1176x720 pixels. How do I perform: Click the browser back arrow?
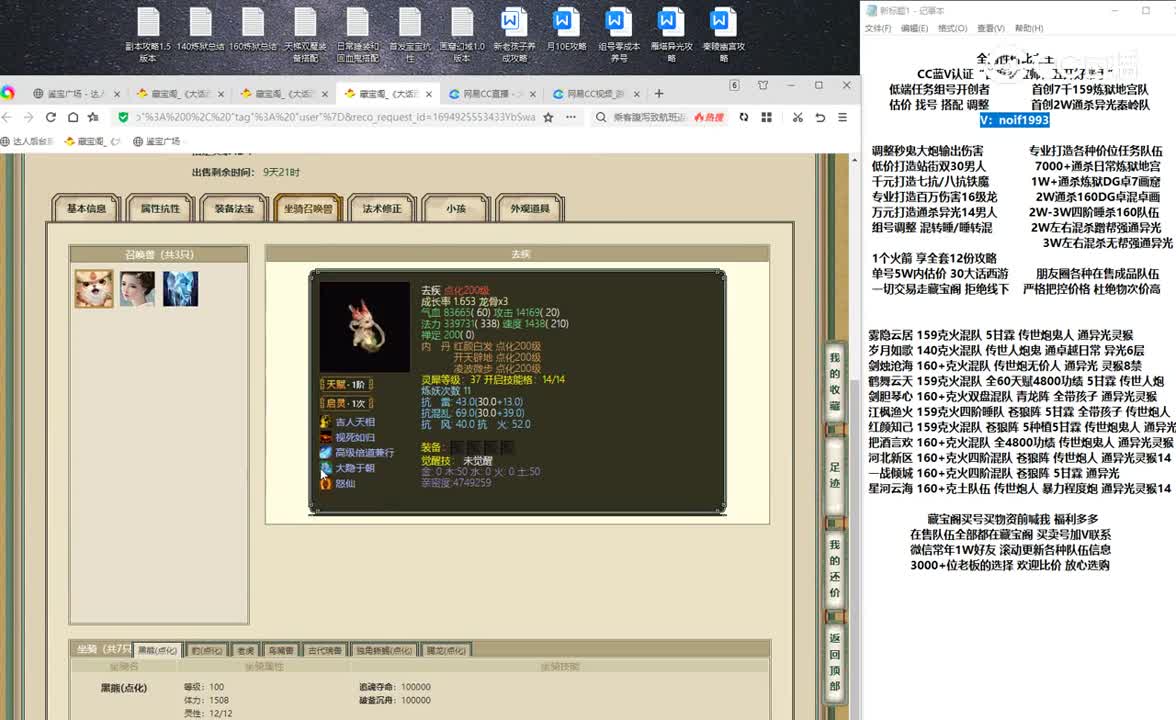point(7,117)
